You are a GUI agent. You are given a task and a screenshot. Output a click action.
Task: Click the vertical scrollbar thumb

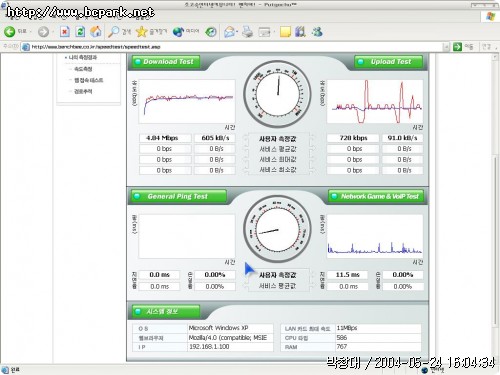click(x=495, y=240)
